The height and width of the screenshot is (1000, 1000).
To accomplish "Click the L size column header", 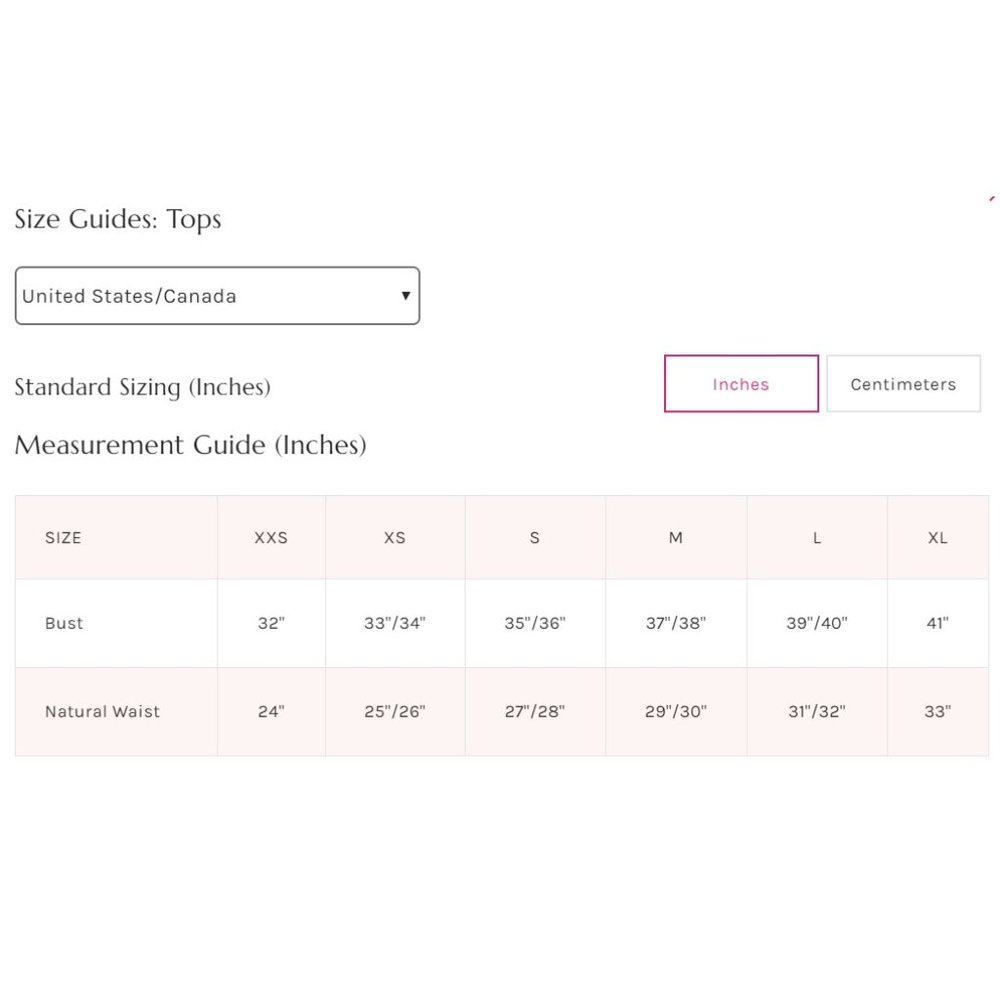I will pyautogui.click(x=817, y=538).
